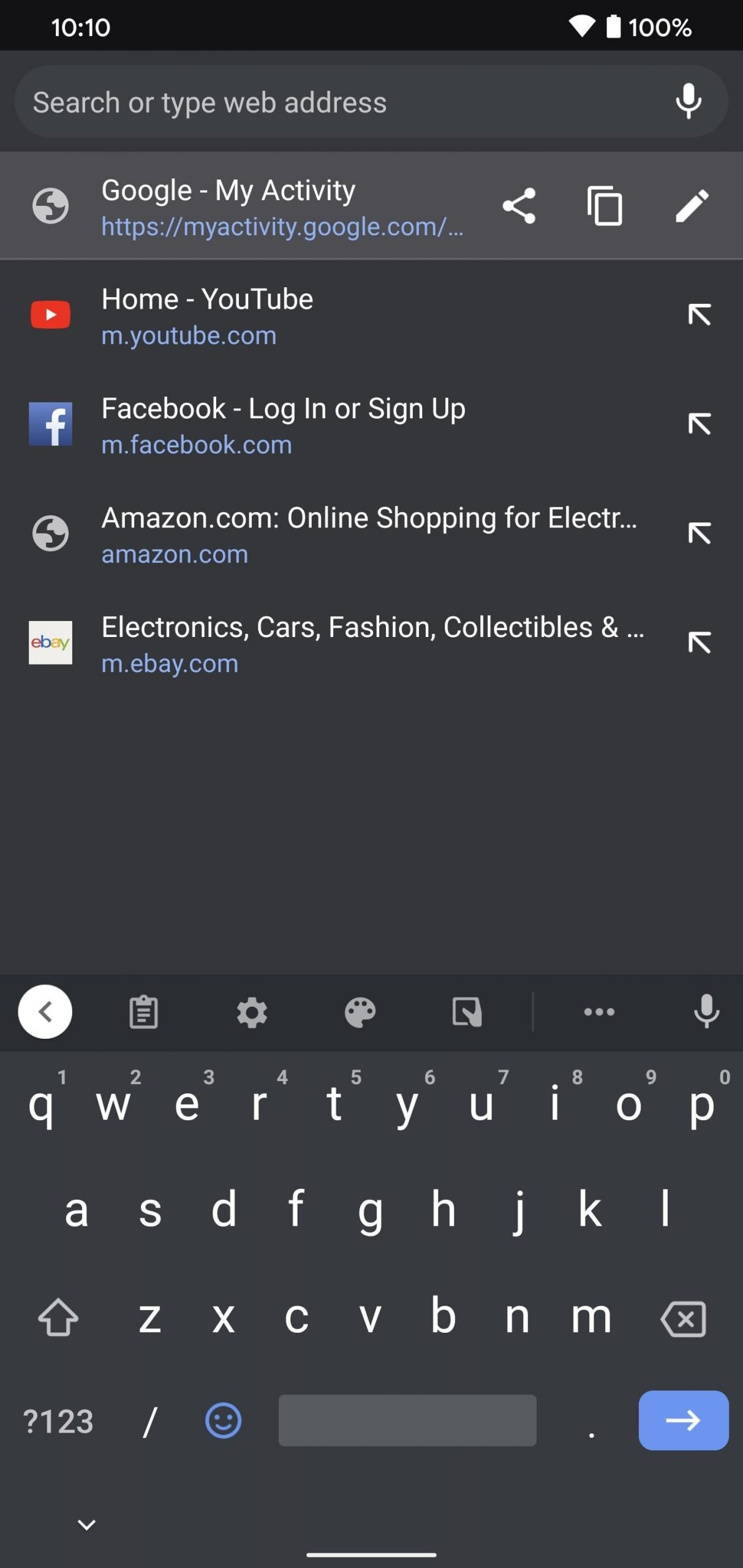Open keyboard settings gear
The image size is (743, 1568).
coord(252,1012)
